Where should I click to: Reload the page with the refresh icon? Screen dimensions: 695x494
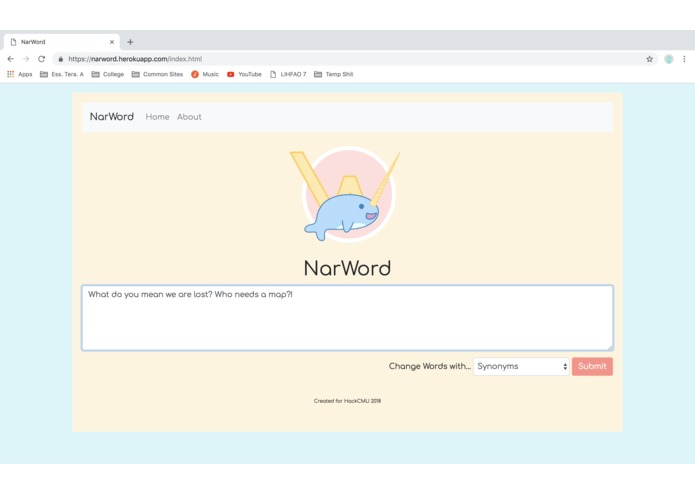41,59
